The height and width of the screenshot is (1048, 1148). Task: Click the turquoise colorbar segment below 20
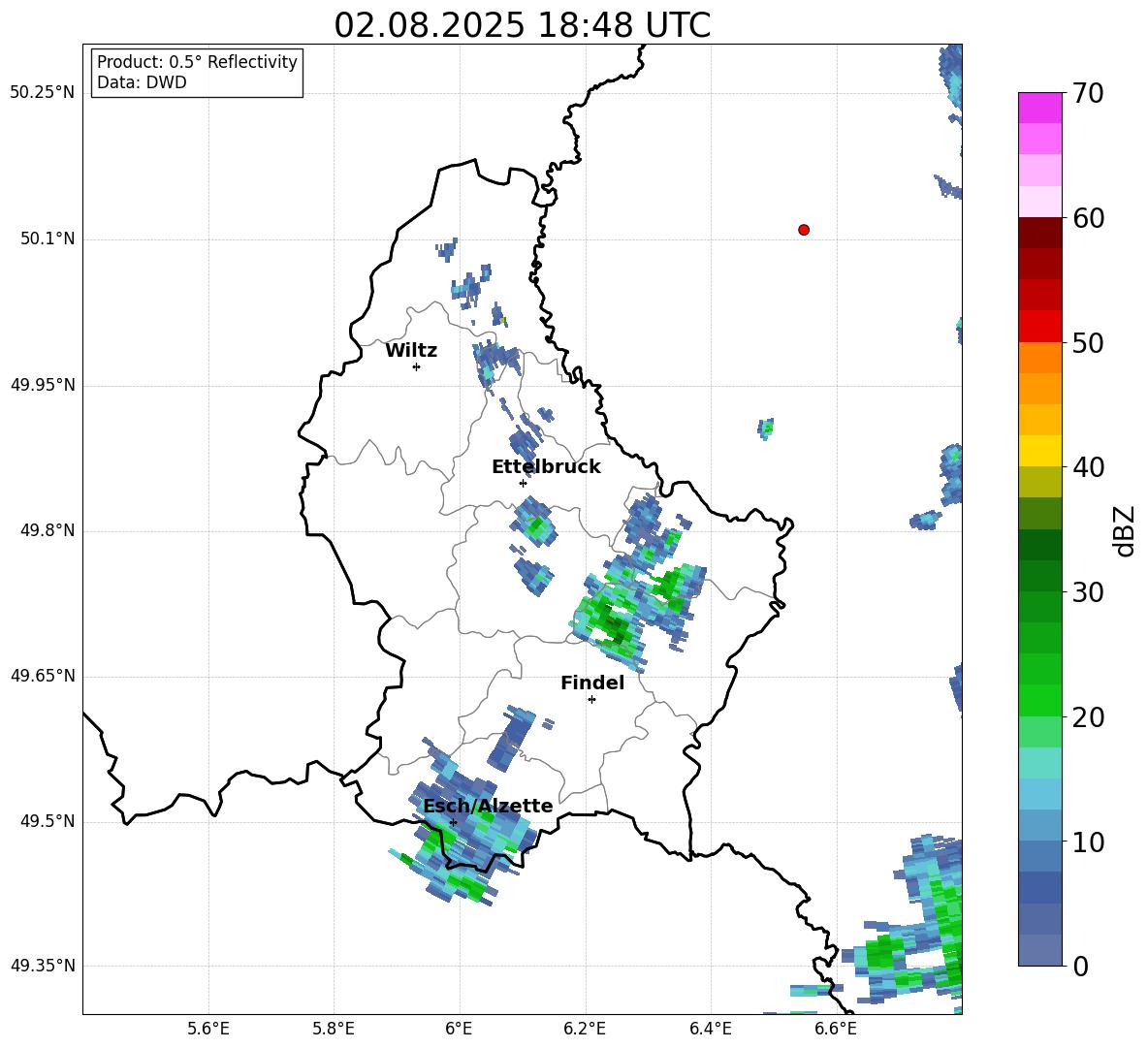(x=1039, y=763)
